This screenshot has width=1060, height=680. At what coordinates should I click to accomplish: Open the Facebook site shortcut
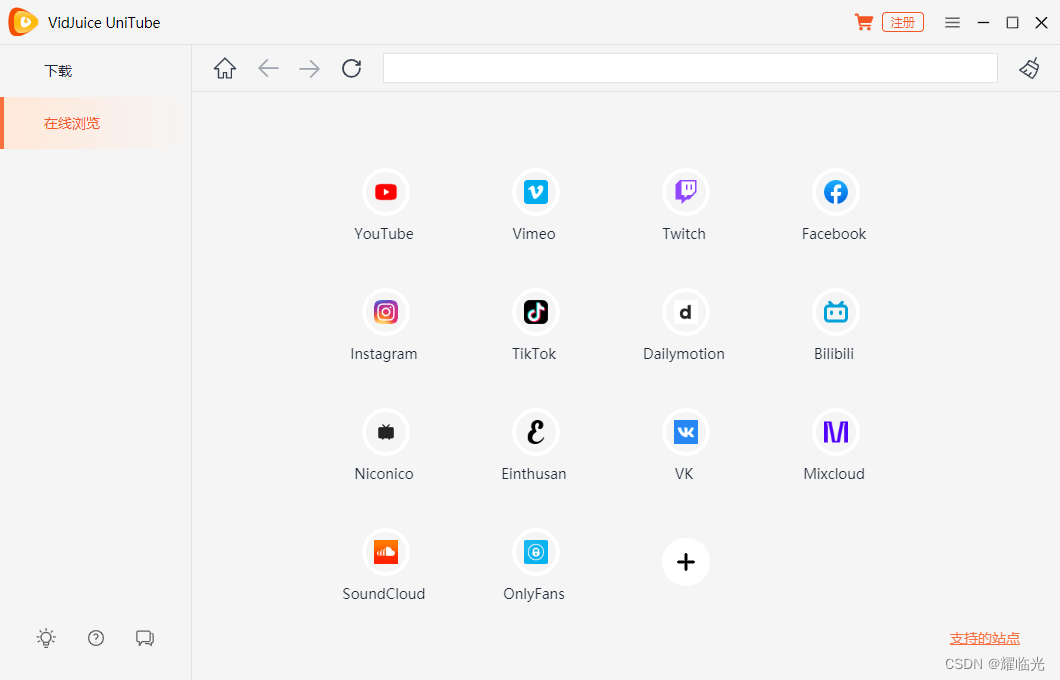[836, 192]
